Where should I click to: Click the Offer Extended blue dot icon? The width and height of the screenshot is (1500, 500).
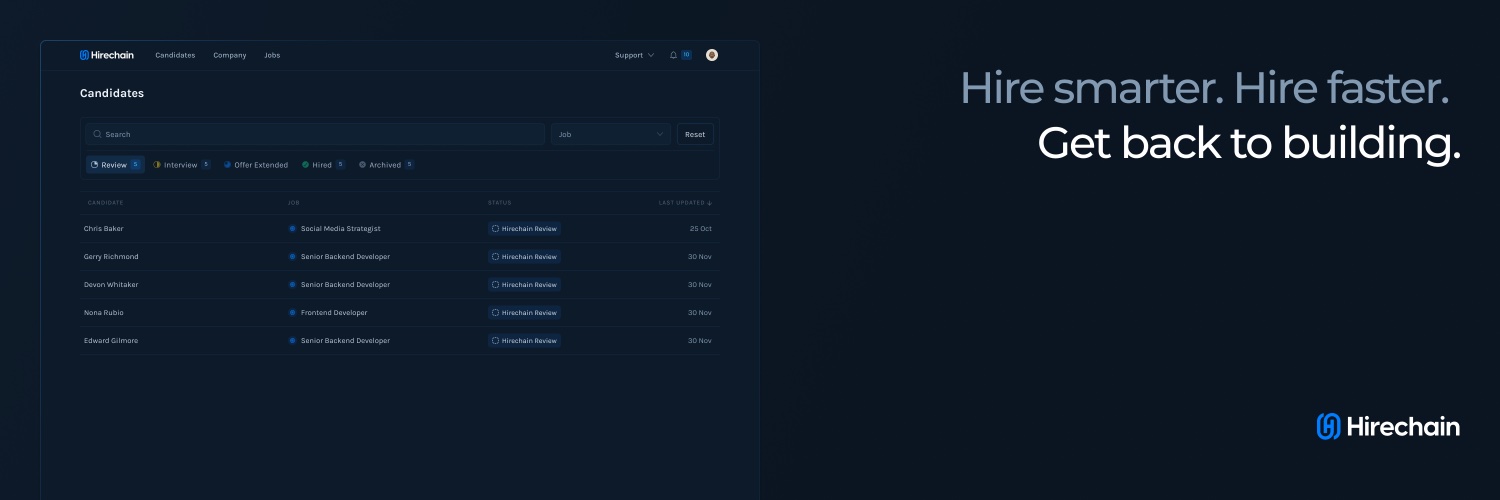point(227,165)
